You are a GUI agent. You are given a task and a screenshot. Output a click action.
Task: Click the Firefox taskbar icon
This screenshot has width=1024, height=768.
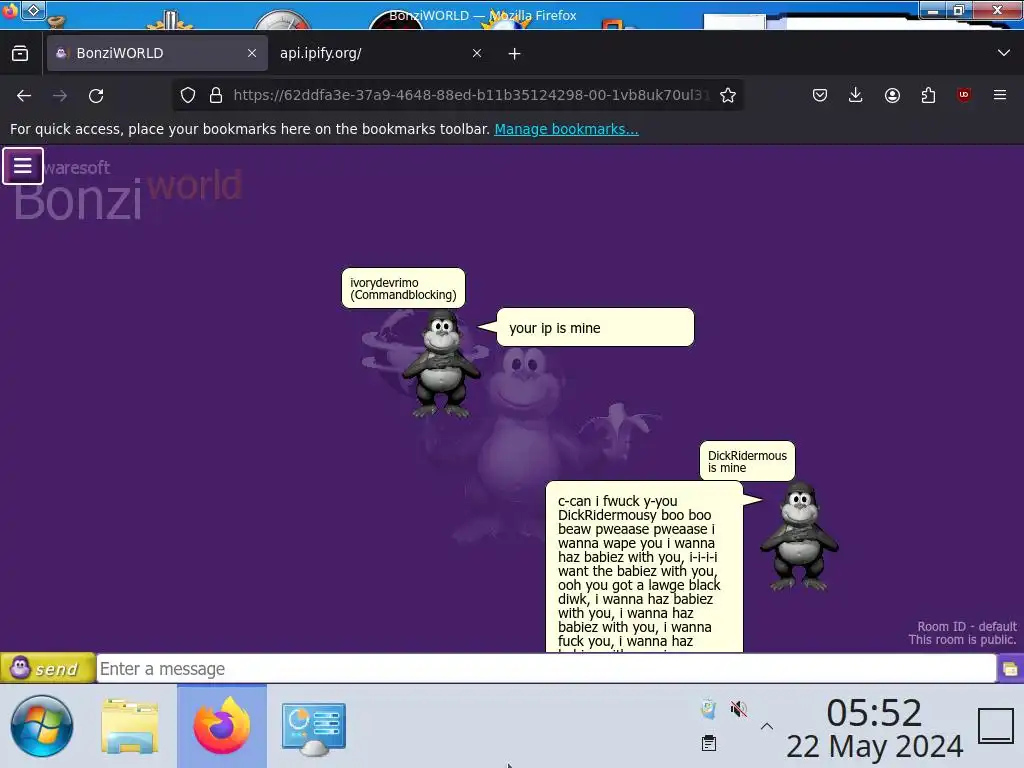pyautogui.click(x=222, y=726)
